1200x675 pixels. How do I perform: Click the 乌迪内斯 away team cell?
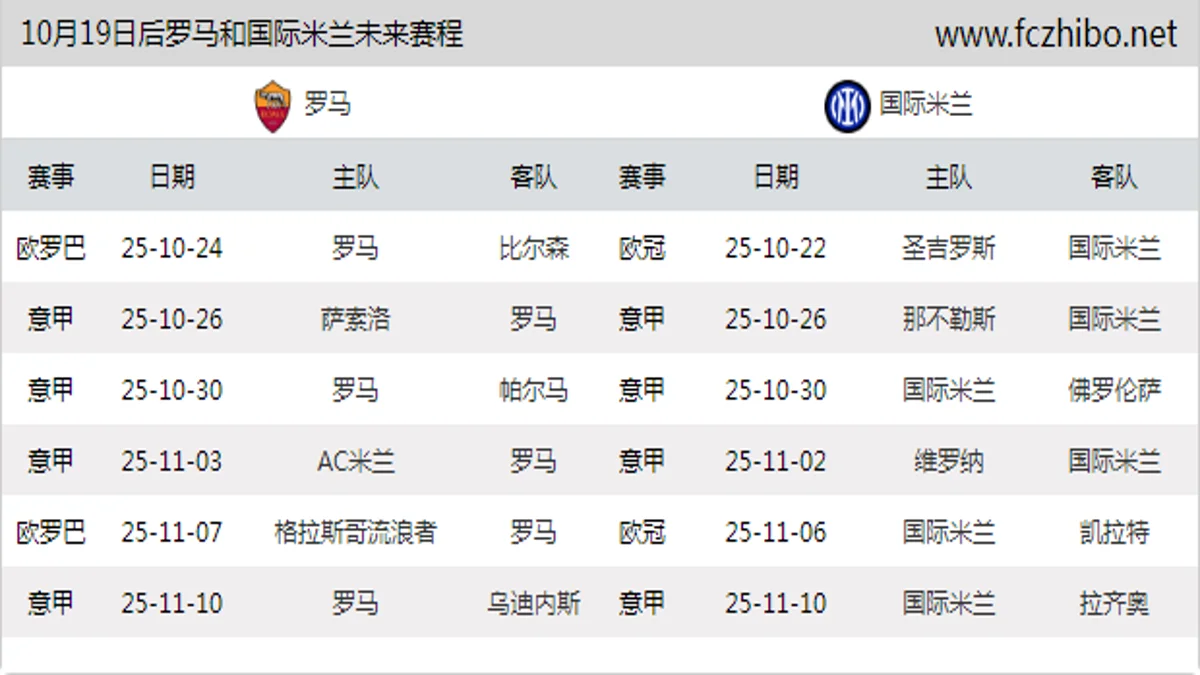[534, 603]
